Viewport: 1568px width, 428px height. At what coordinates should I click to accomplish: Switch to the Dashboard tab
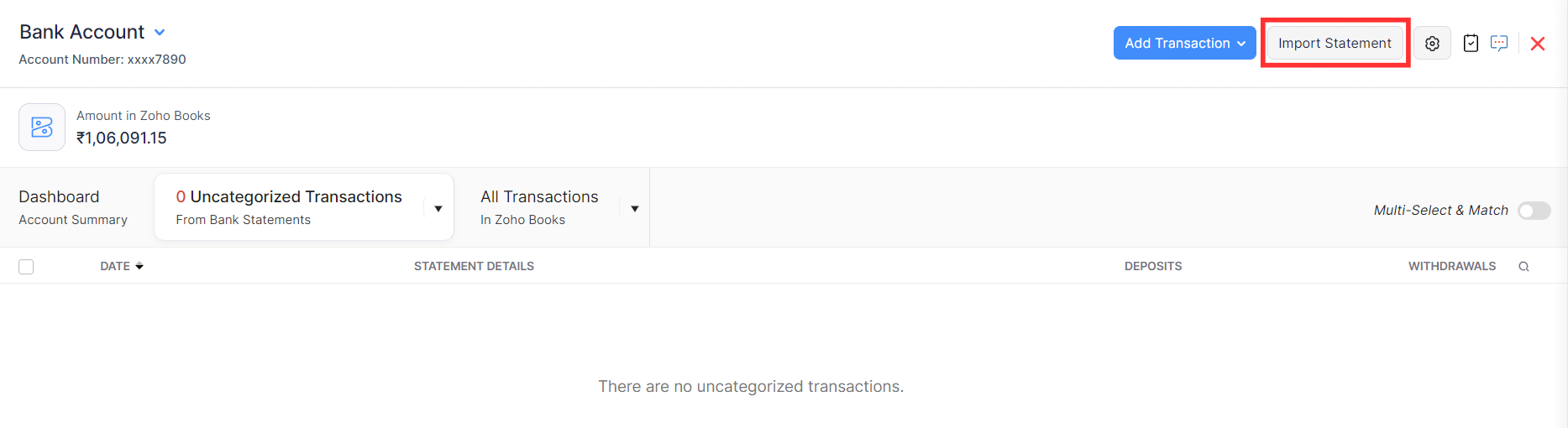(x=73, y=207)
